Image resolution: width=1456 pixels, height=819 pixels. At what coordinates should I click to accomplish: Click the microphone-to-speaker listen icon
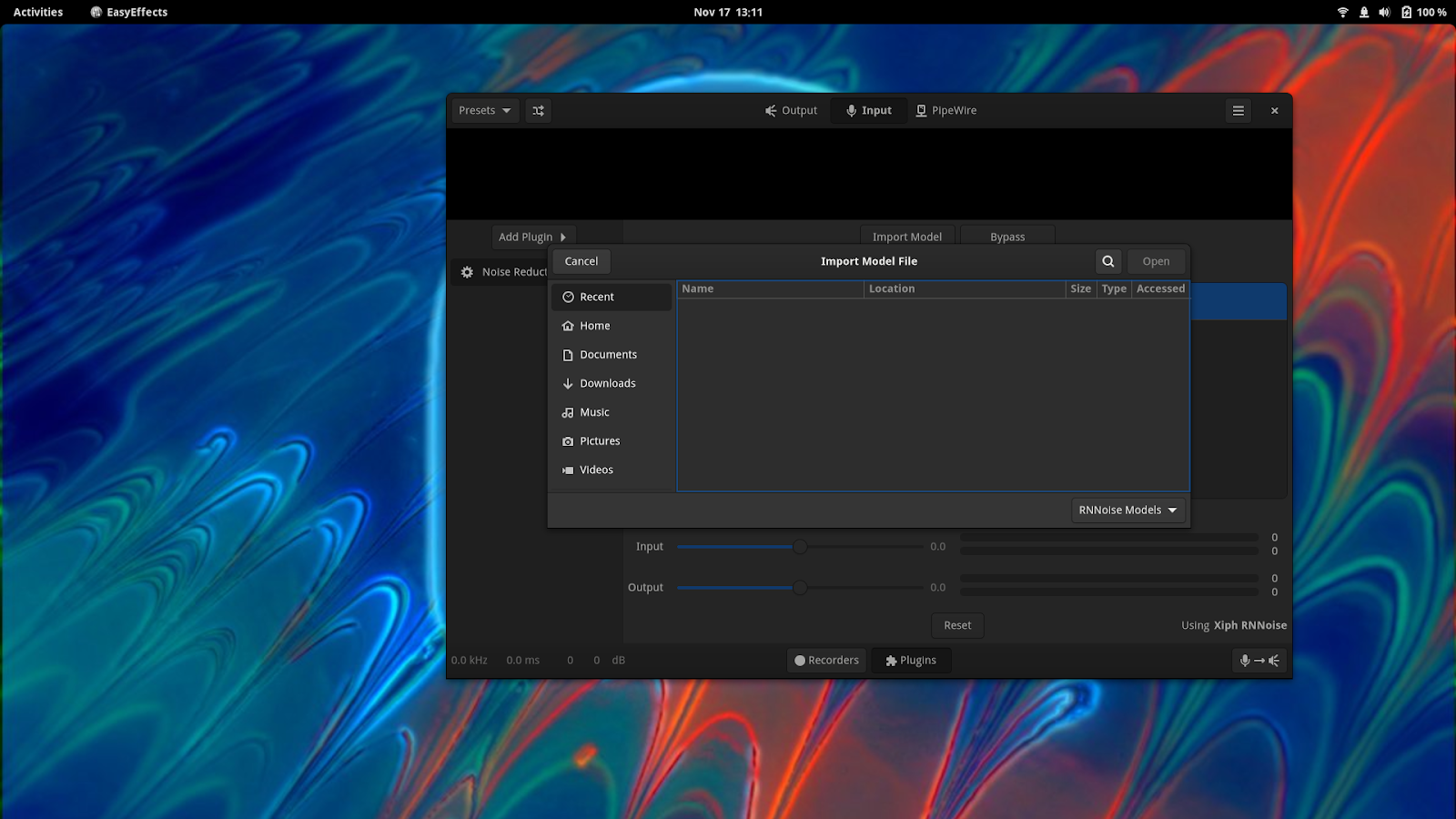[x=1259, y=661]
